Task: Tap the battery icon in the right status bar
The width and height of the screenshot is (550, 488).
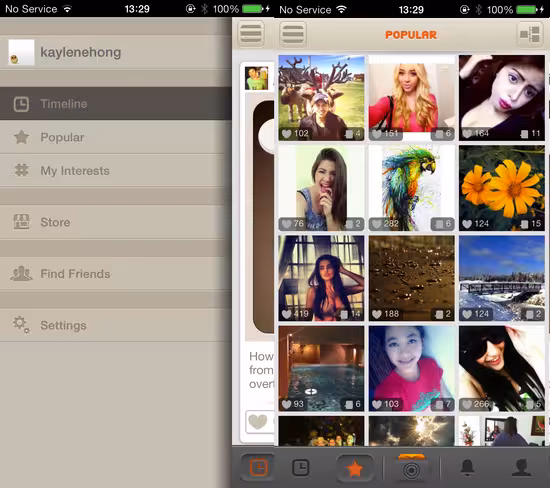Action: click(x=526, y=9)
